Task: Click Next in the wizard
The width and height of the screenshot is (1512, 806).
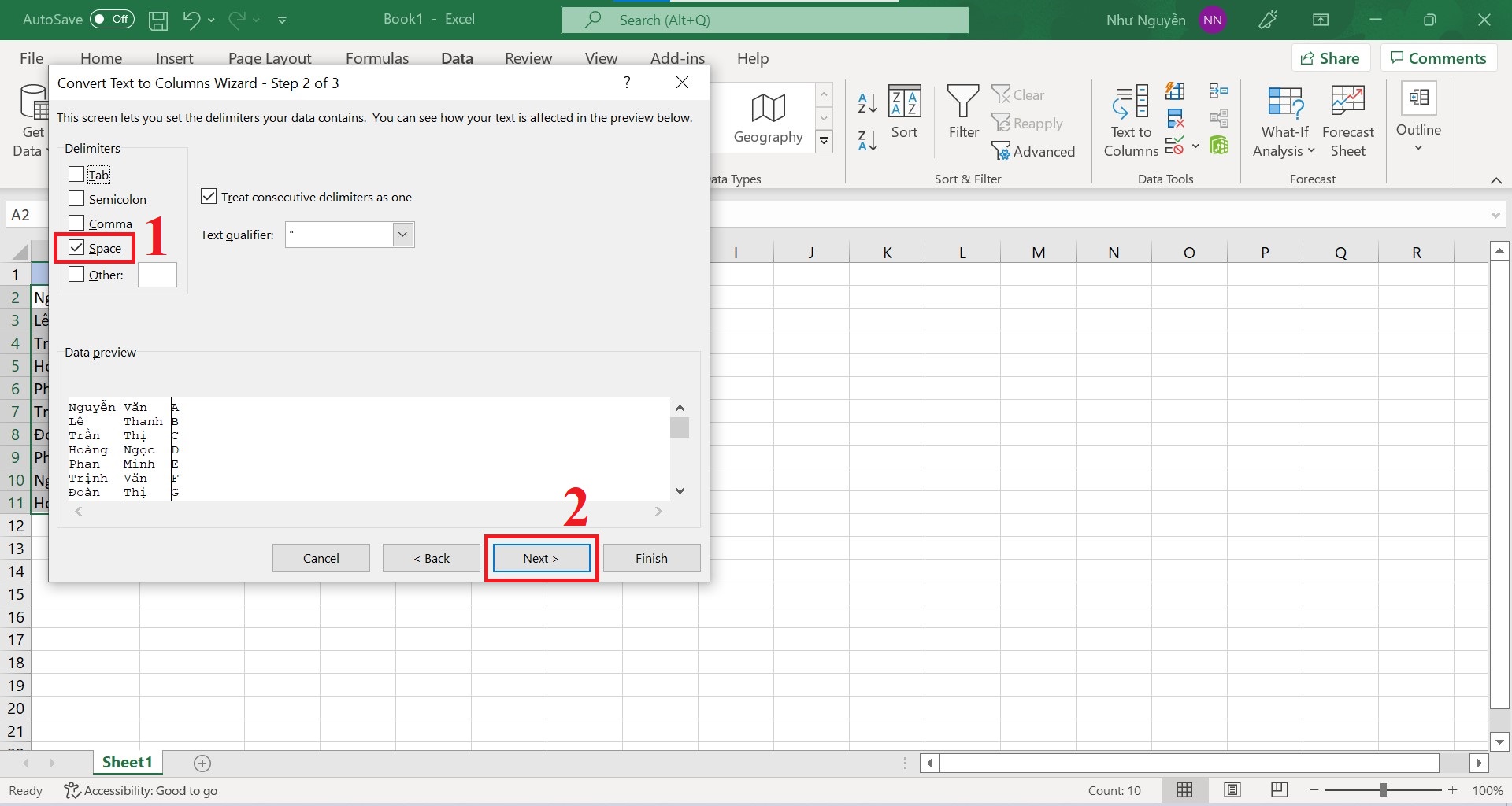Action: pyautogui.click(x=542, y=558)
